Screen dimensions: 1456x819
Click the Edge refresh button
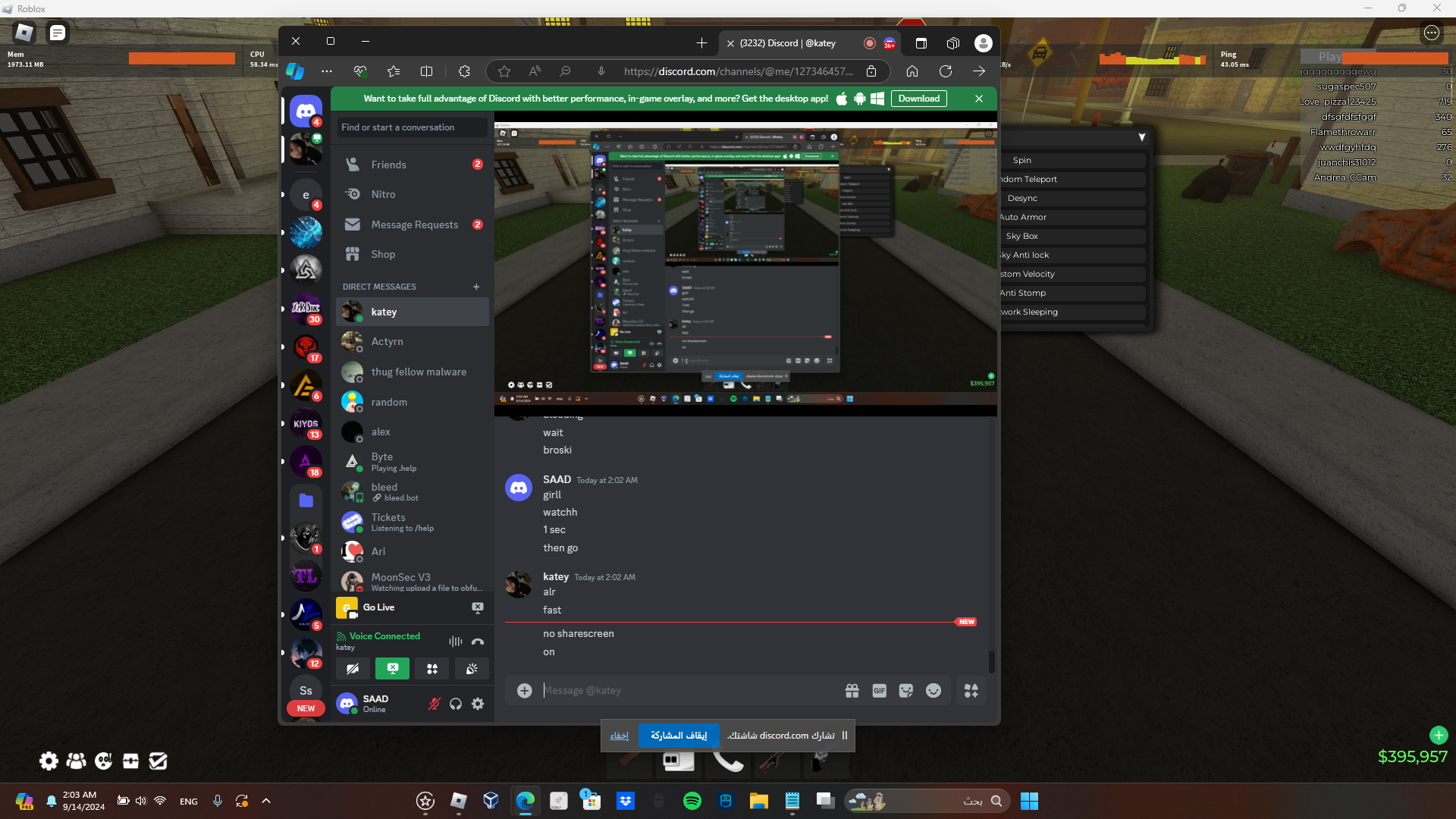(x=946, y=71)
